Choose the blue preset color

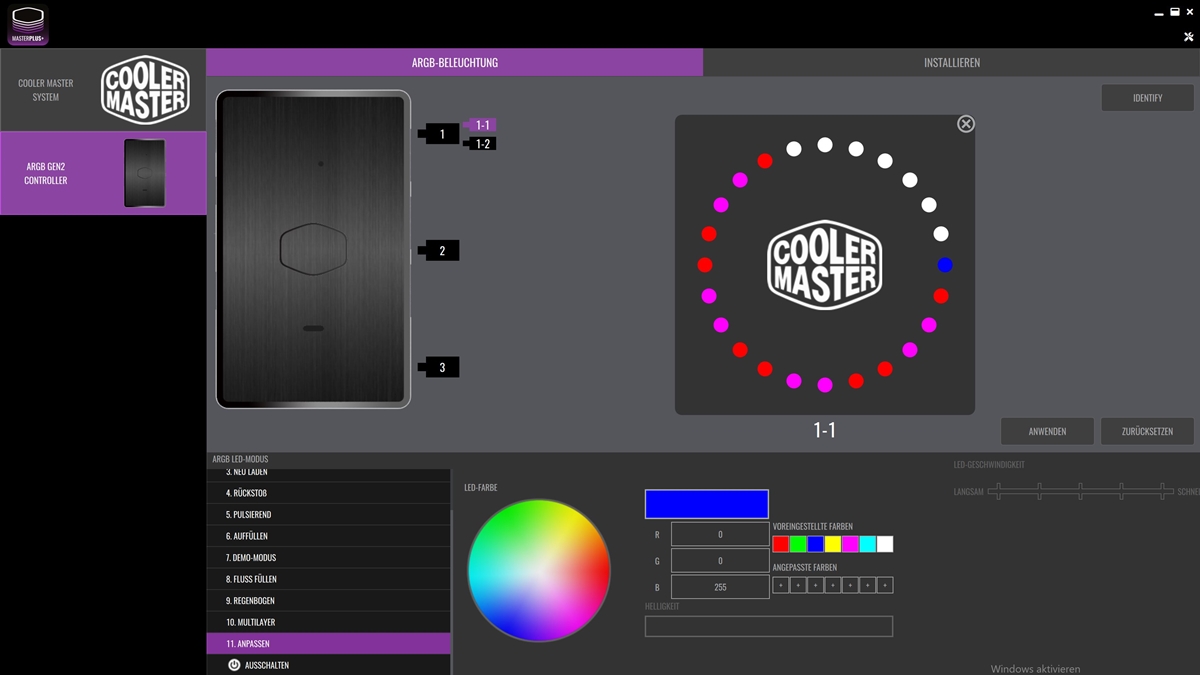point(815,544)
